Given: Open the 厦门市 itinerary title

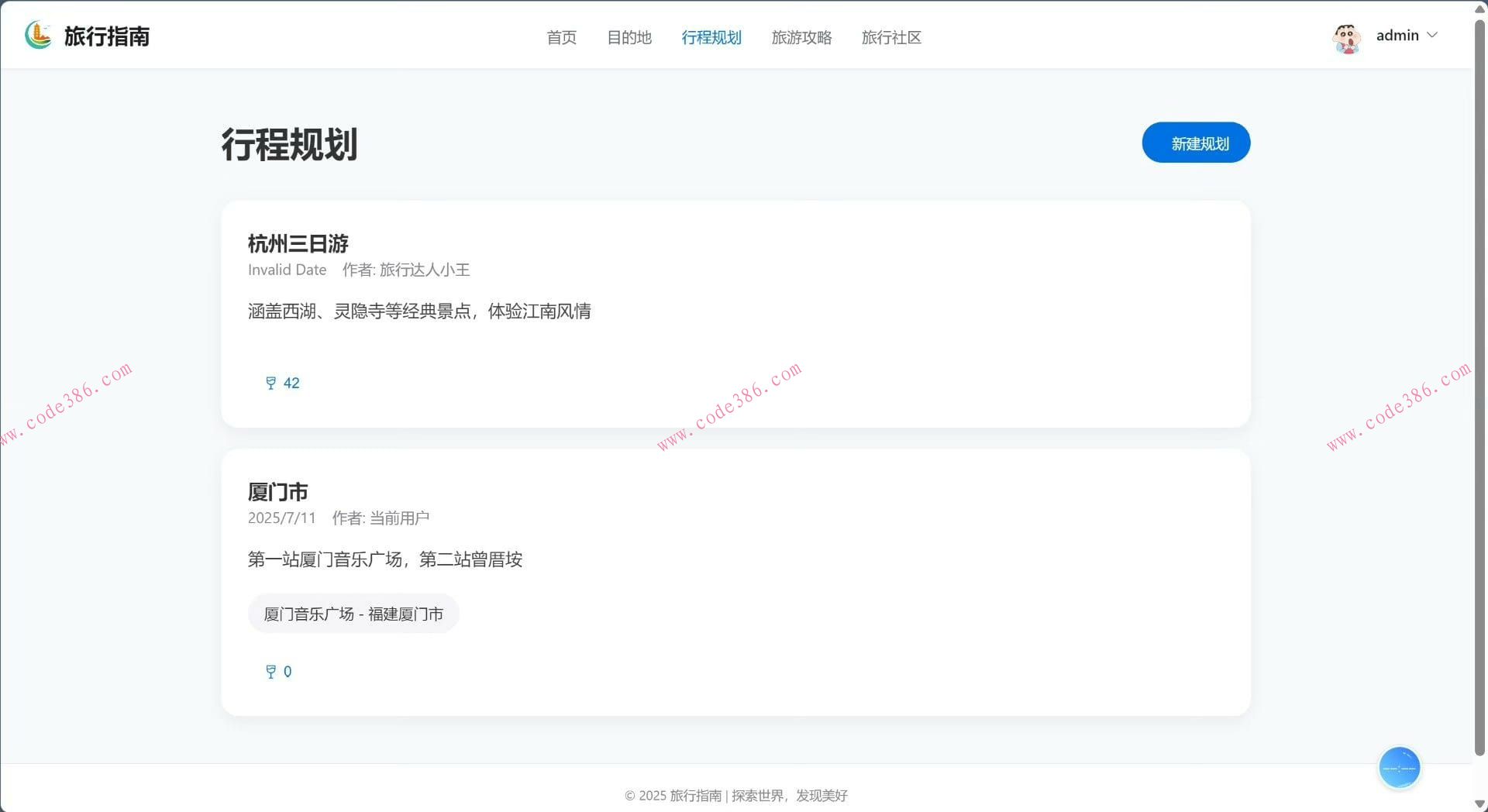Looking at the screenshot, I should tap(278, 491).
